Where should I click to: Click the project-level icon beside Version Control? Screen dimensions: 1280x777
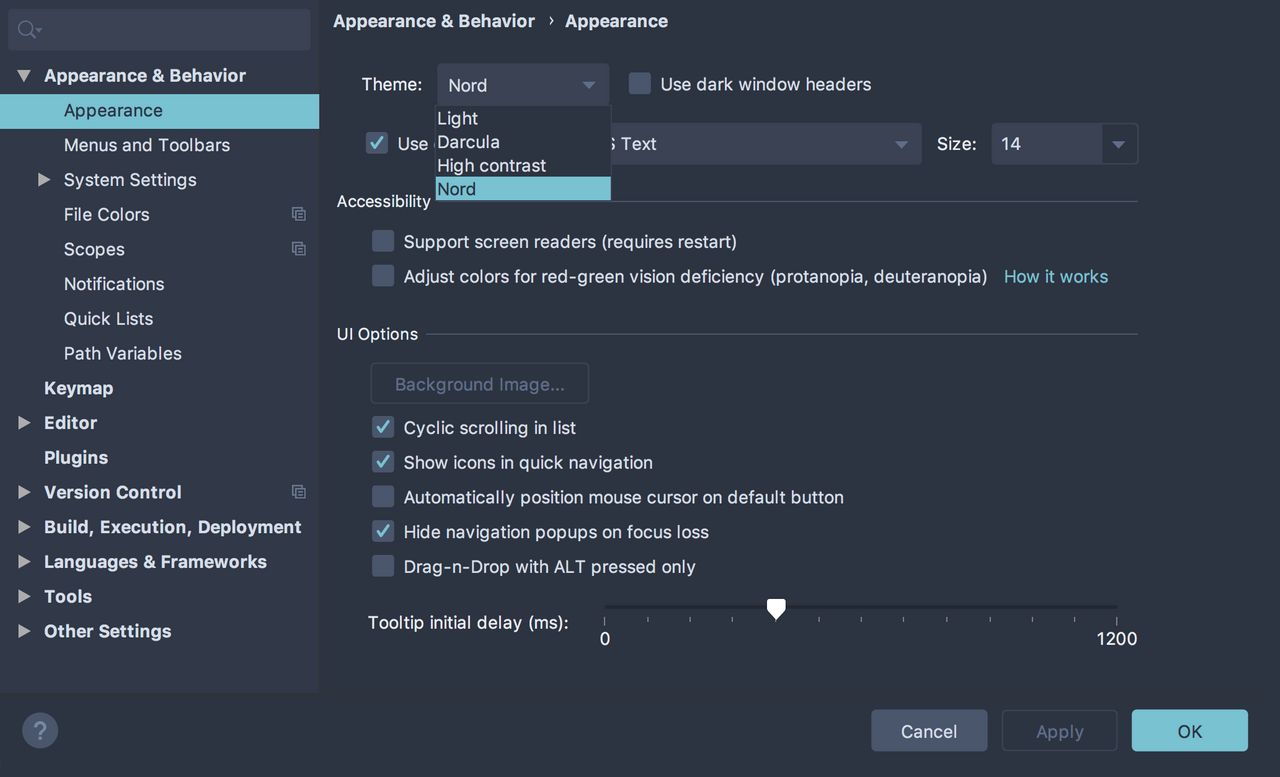coord(298,492)
